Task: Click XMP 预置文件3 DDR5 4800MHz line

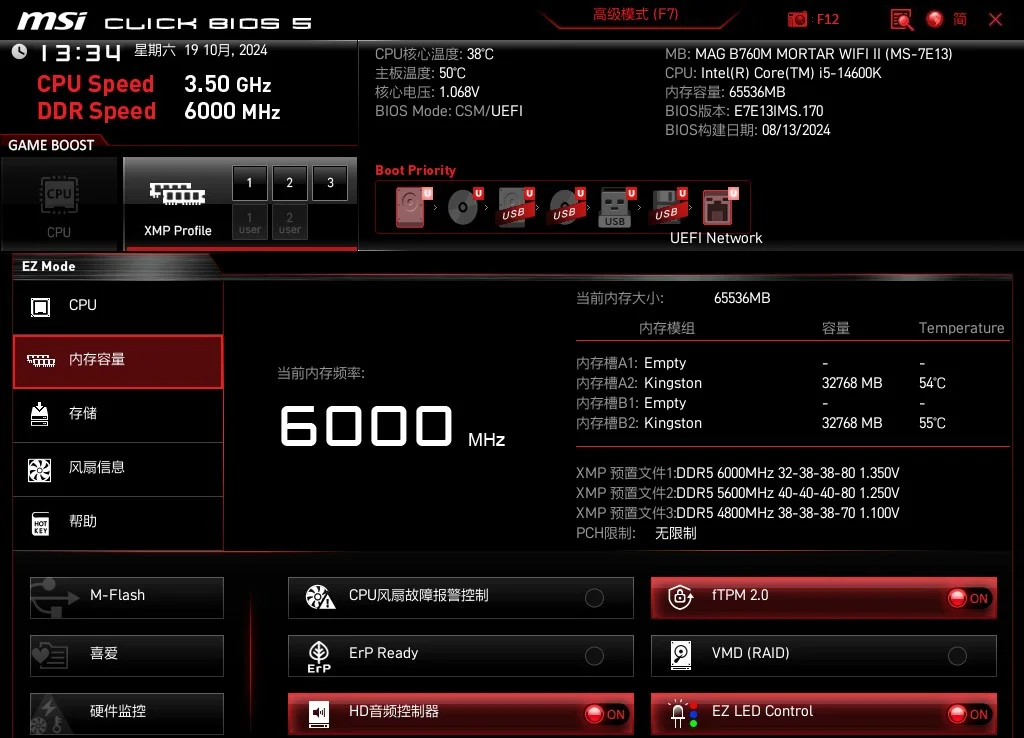Action: [x=738, y=513]
